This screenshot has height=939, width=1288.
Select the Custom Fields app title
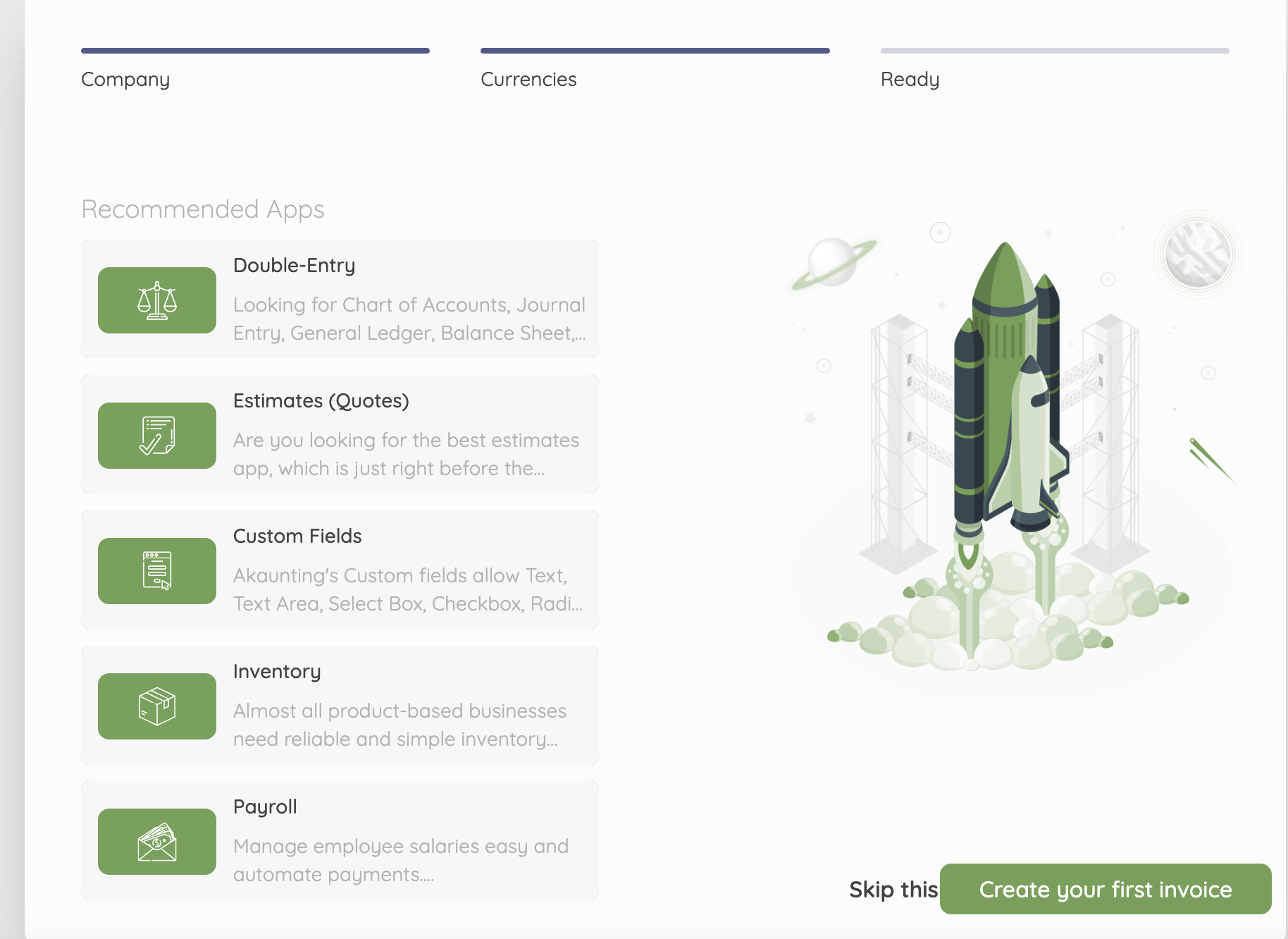point(297,536)
